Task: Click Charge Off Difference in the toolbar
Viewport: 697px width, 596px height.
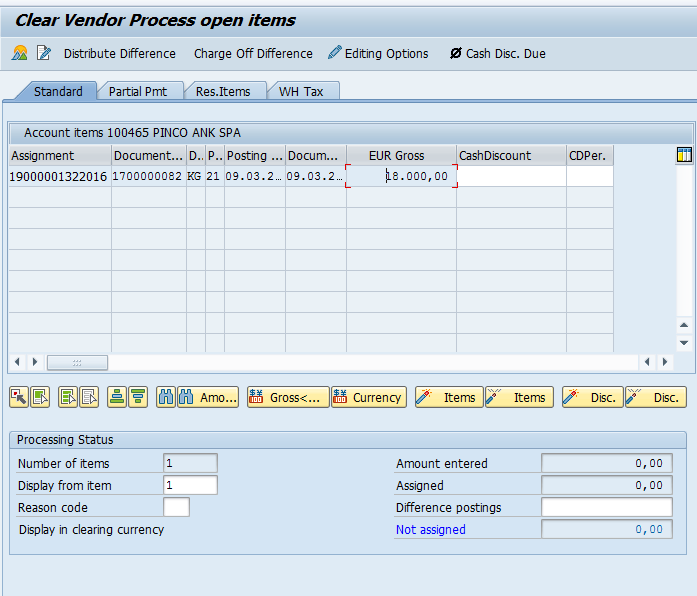Action: point(253,54)
